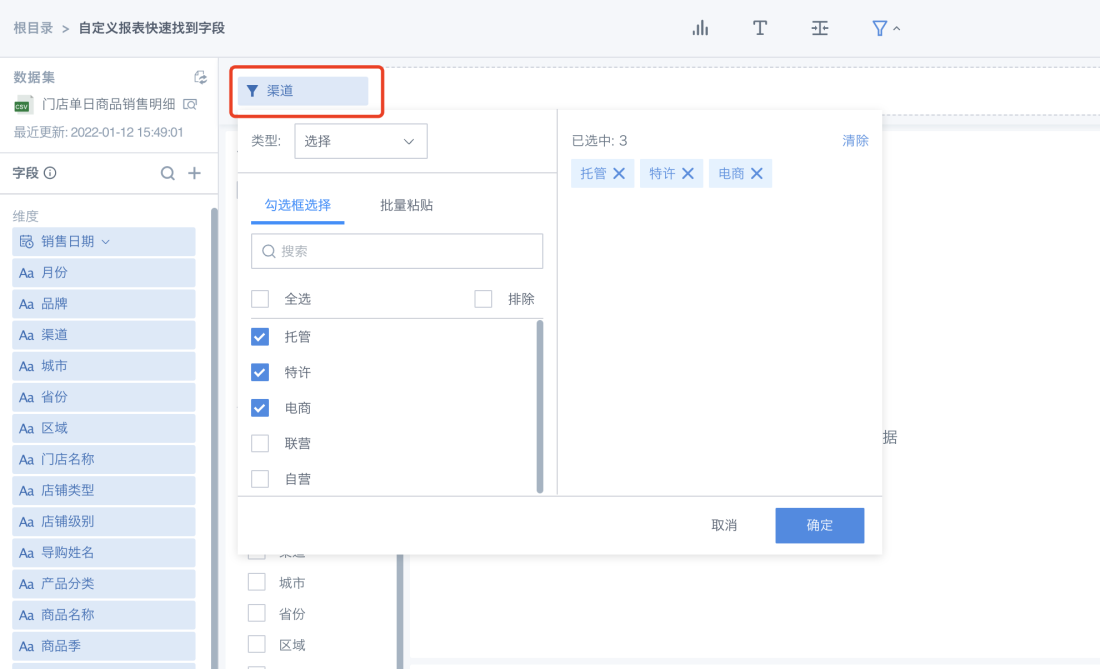Click the bar chart icon in top toolbar

tap(700, 28)
